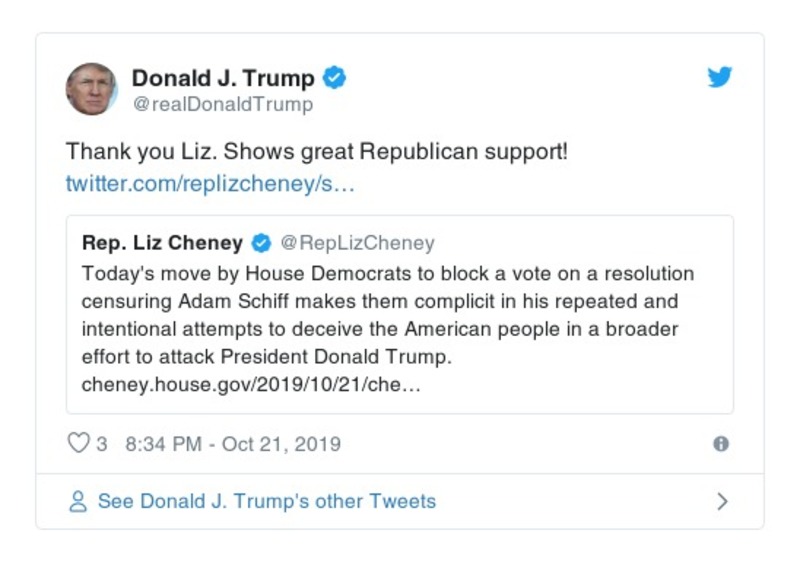Click the like count number 3
This screenshot has height=562, width=800.
102,444
